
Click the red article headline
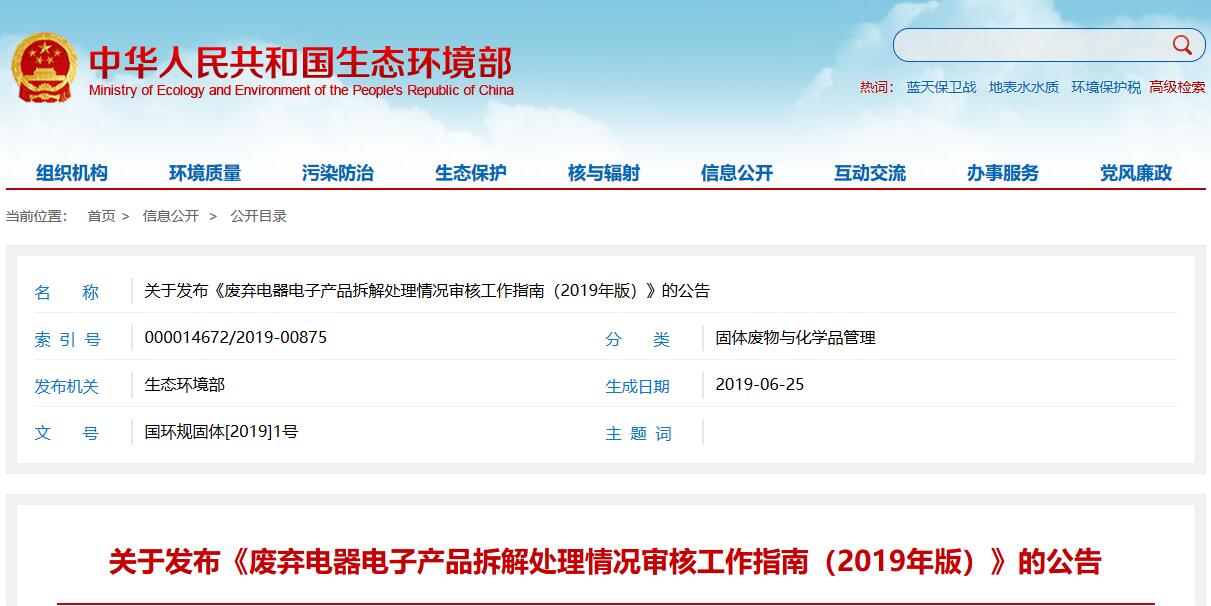pyautogui.click(x=605, y=562)
